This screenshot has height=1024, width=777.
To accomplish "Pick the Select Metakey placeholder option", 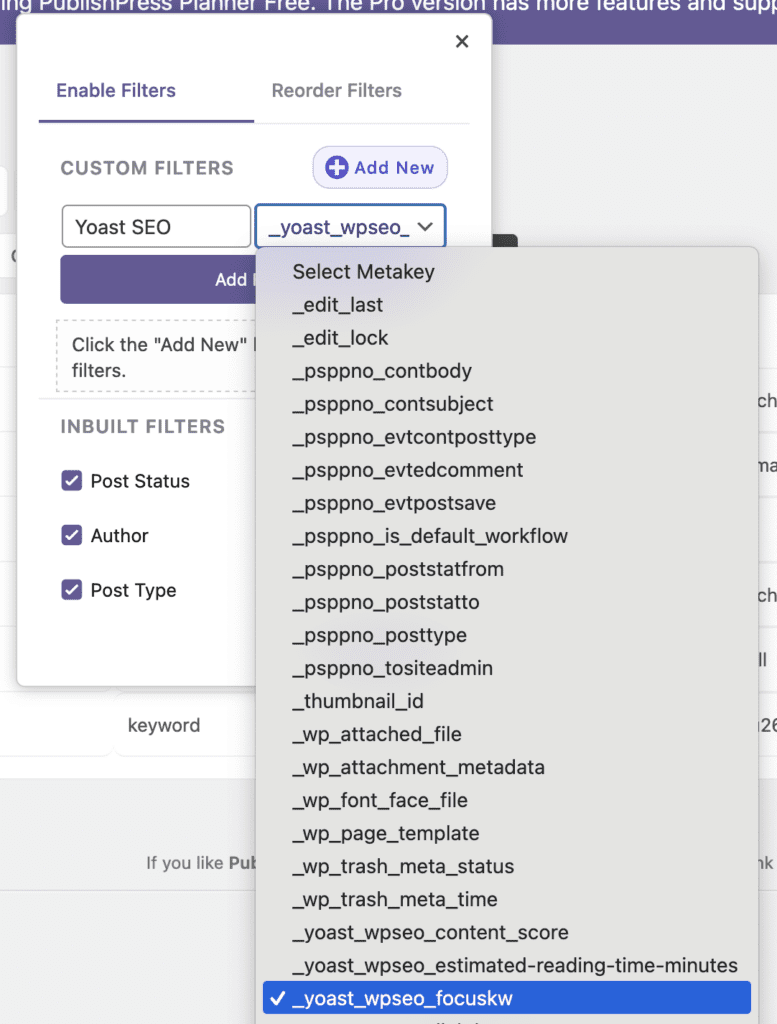I will pyautogui.click(x=363, y=272).
